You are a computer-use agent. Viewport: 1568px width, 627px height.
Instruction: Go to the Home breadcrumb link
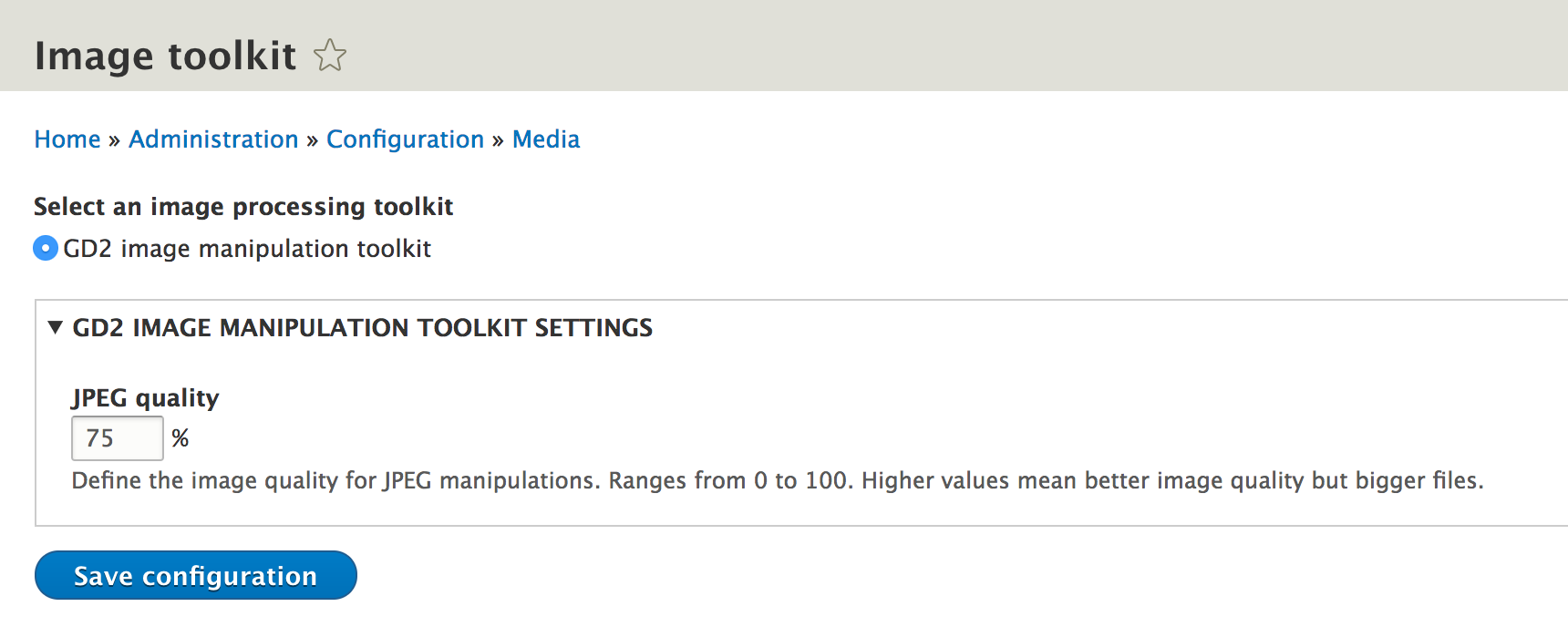click(x=67, y=139)
